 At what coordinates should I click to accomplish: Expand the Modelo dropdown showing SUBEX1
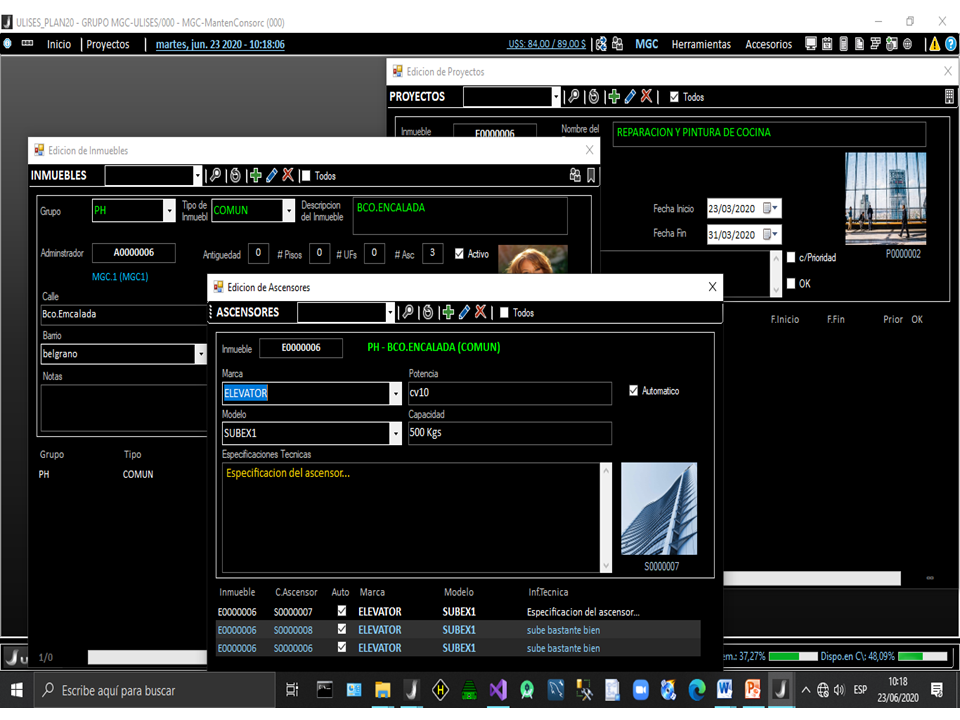(x=395, y=433)
